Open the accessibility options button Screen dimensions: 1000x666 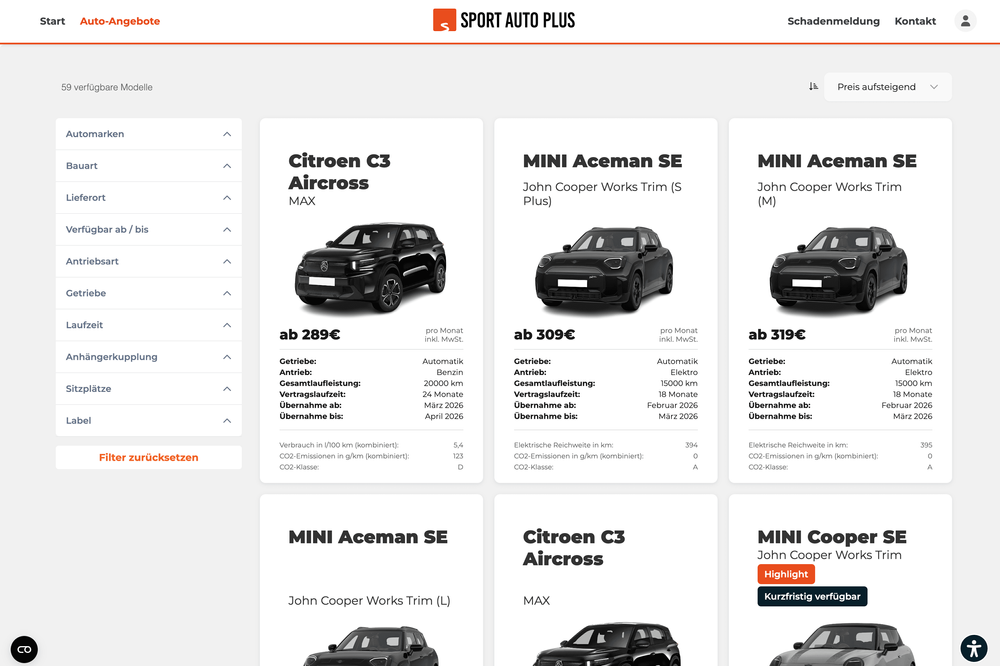point(974,648)
